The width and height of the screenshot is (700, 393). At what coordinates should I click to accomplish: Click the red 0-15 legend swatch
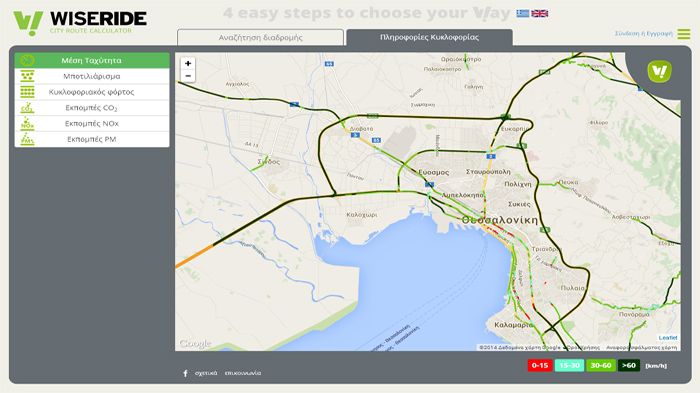coord(540,365)
